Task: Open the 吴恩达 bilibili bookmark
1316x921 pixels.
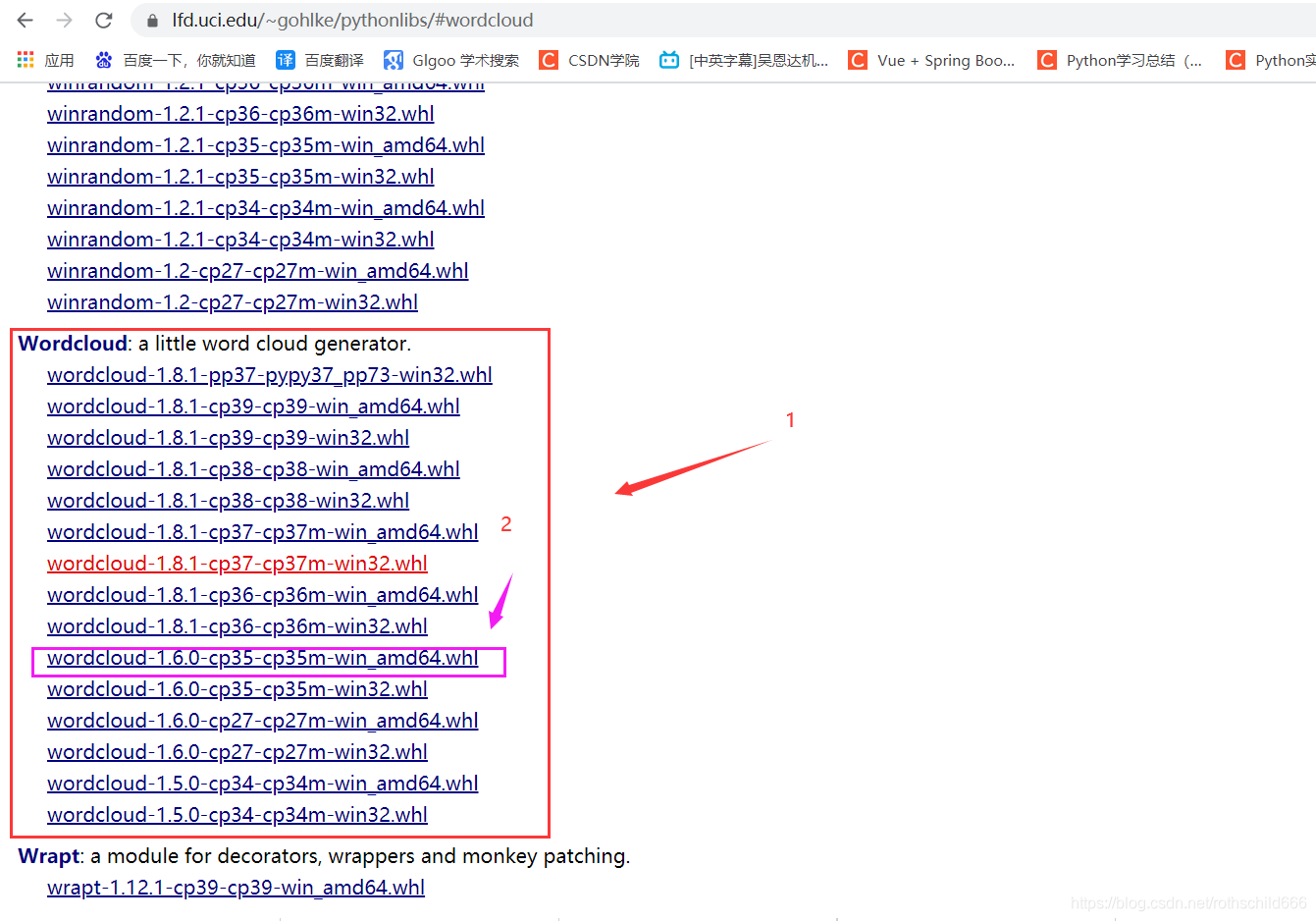Action: pyautogui.click(x=744, y=60)
